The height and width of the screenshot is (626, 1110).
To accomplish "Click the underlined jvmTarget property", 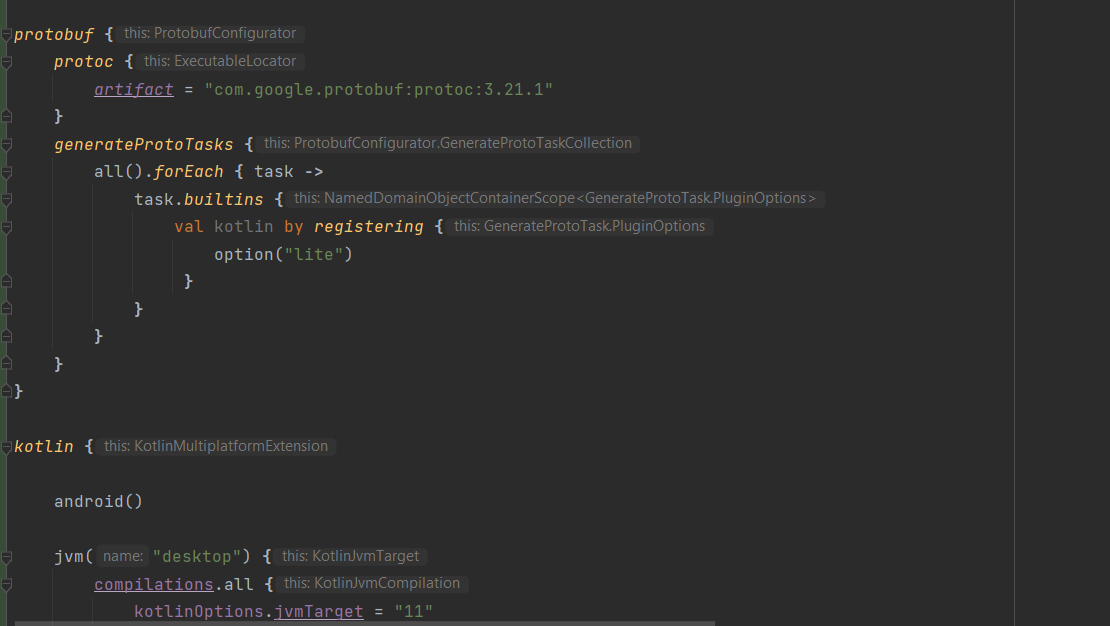I will point(318,611).
